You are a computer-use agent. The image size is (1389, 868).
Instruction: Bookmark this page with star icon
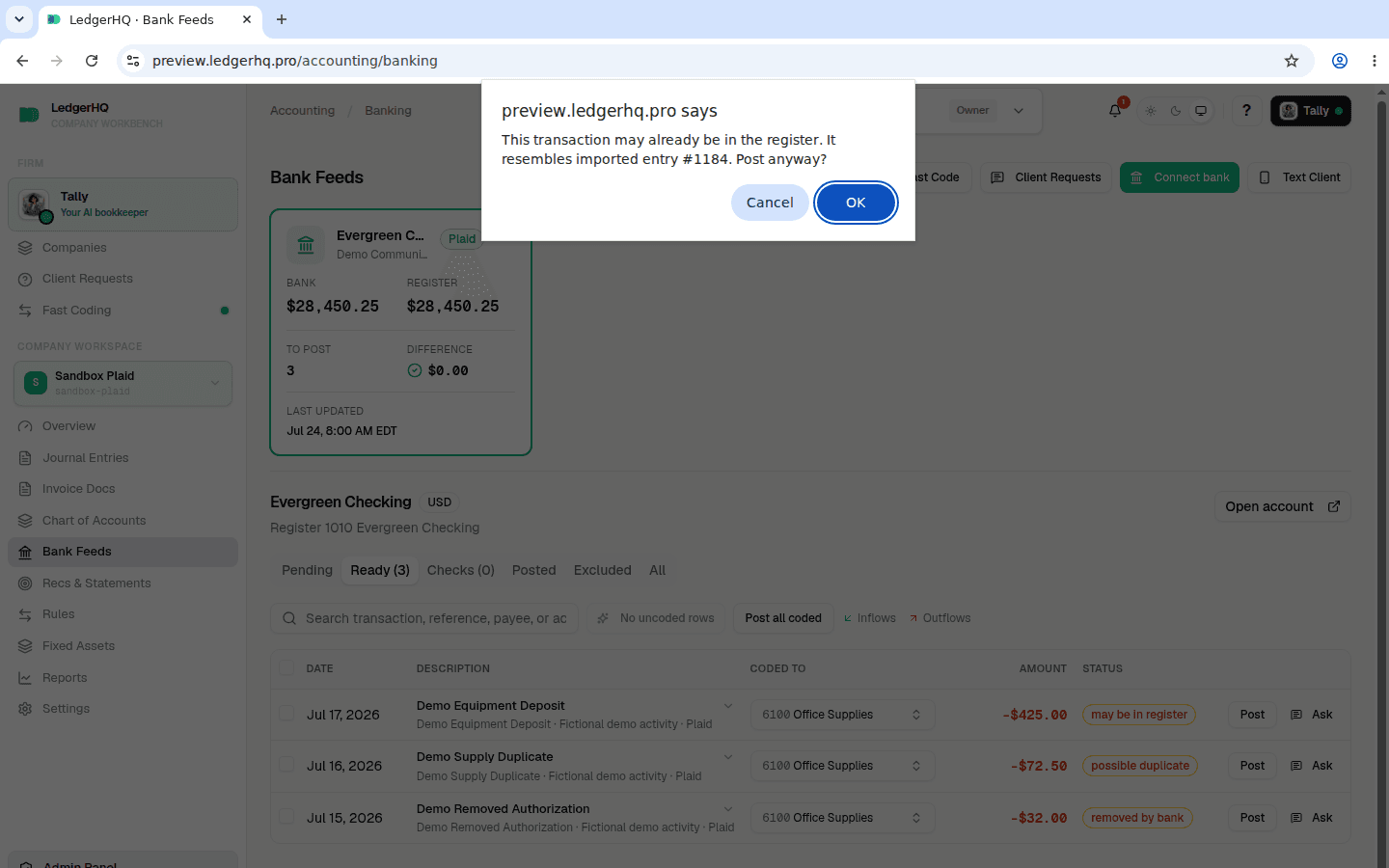(x=1292, y=61)
